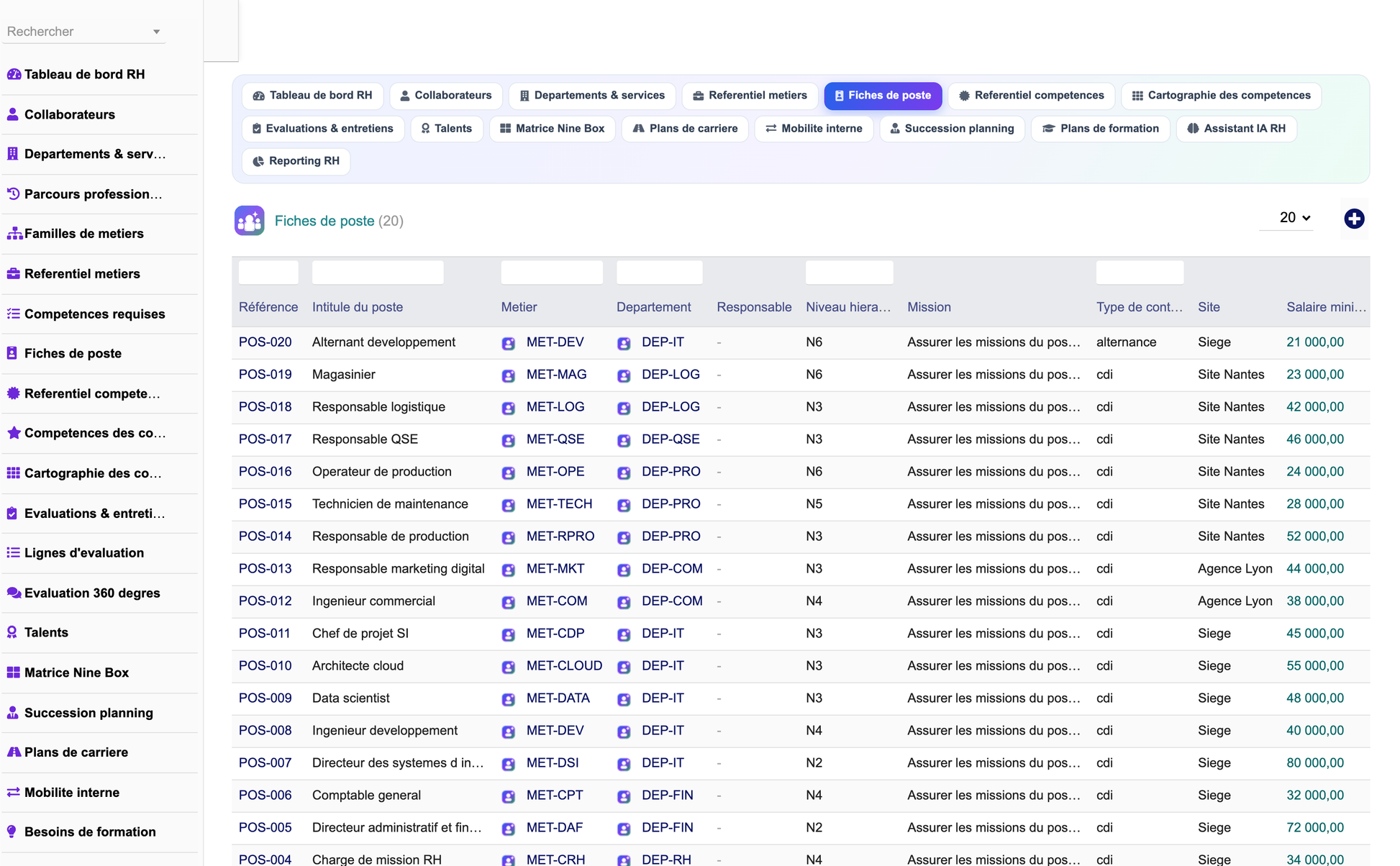The width and height of the screenshot is (1400, 866).
Task: Select Agence Lyon in the POS-012 row
Action: [1235, 601]
